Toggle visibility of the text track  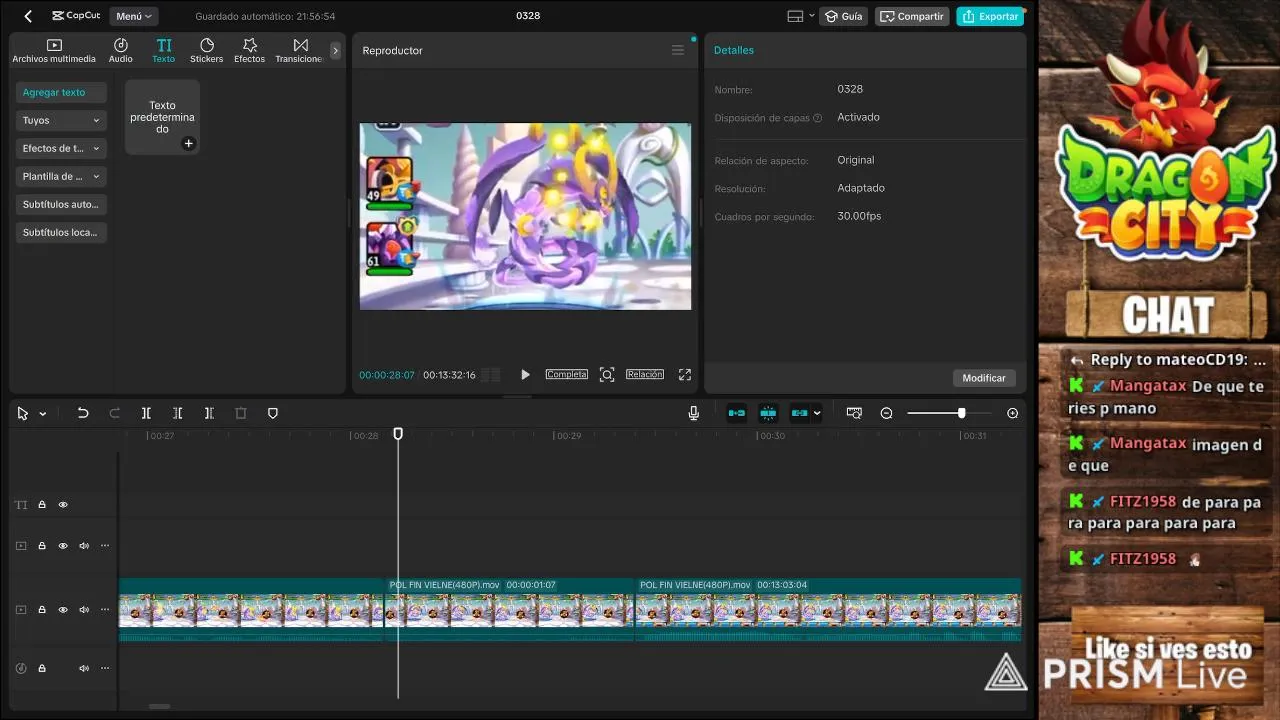click(x=63, y=505)
